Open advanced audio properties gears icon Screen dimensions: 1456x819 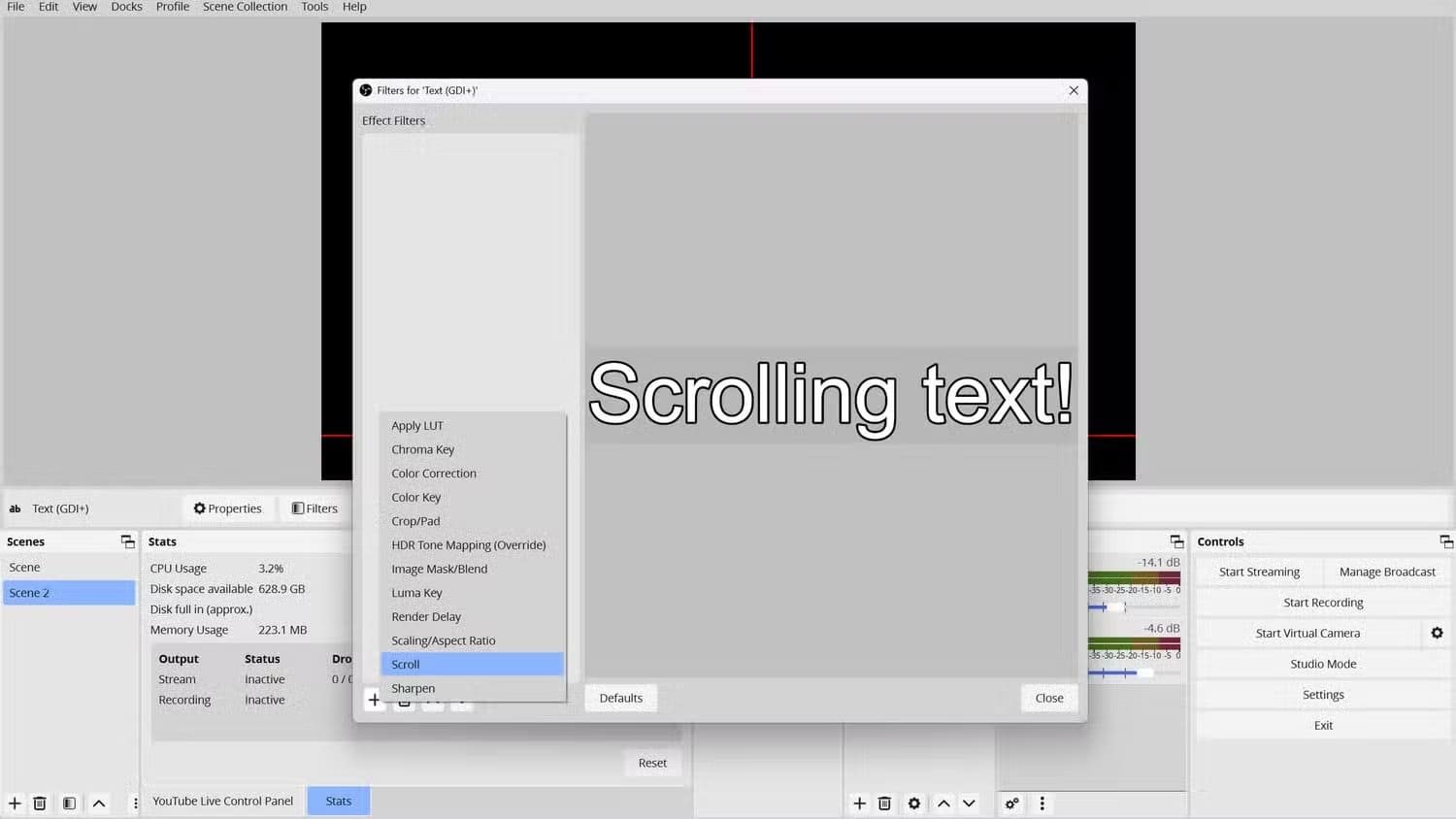click(1011, 803)
